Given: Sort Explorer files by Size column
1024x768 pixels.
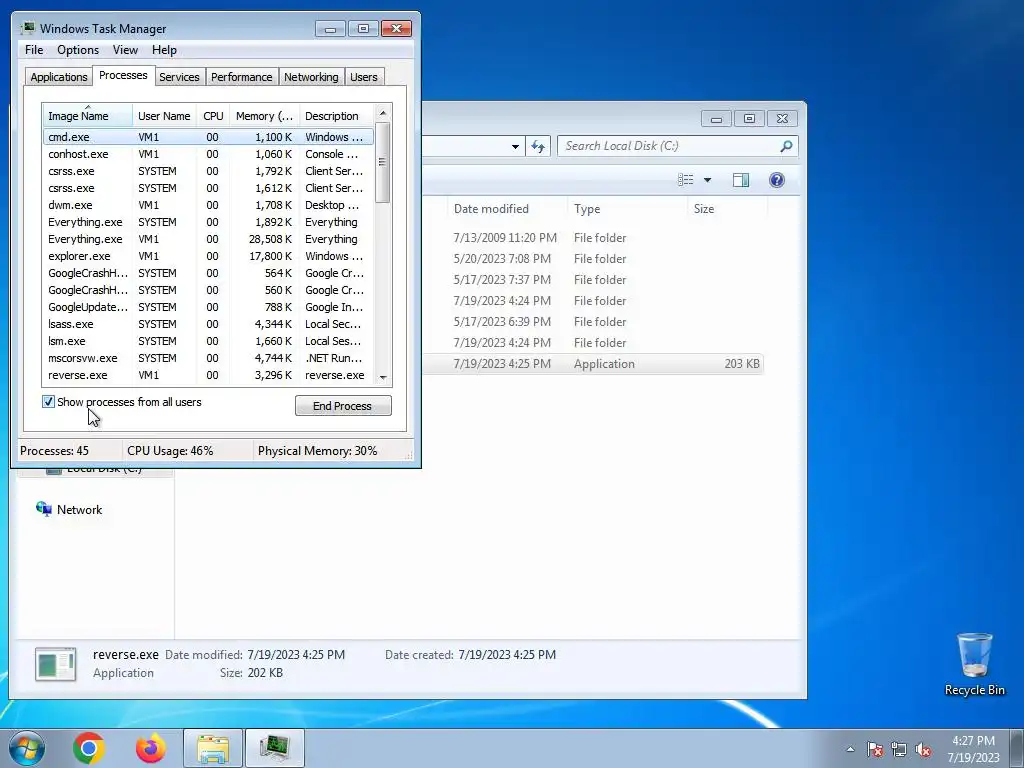Looking at the screenshot, I should (x=726, y=209).
